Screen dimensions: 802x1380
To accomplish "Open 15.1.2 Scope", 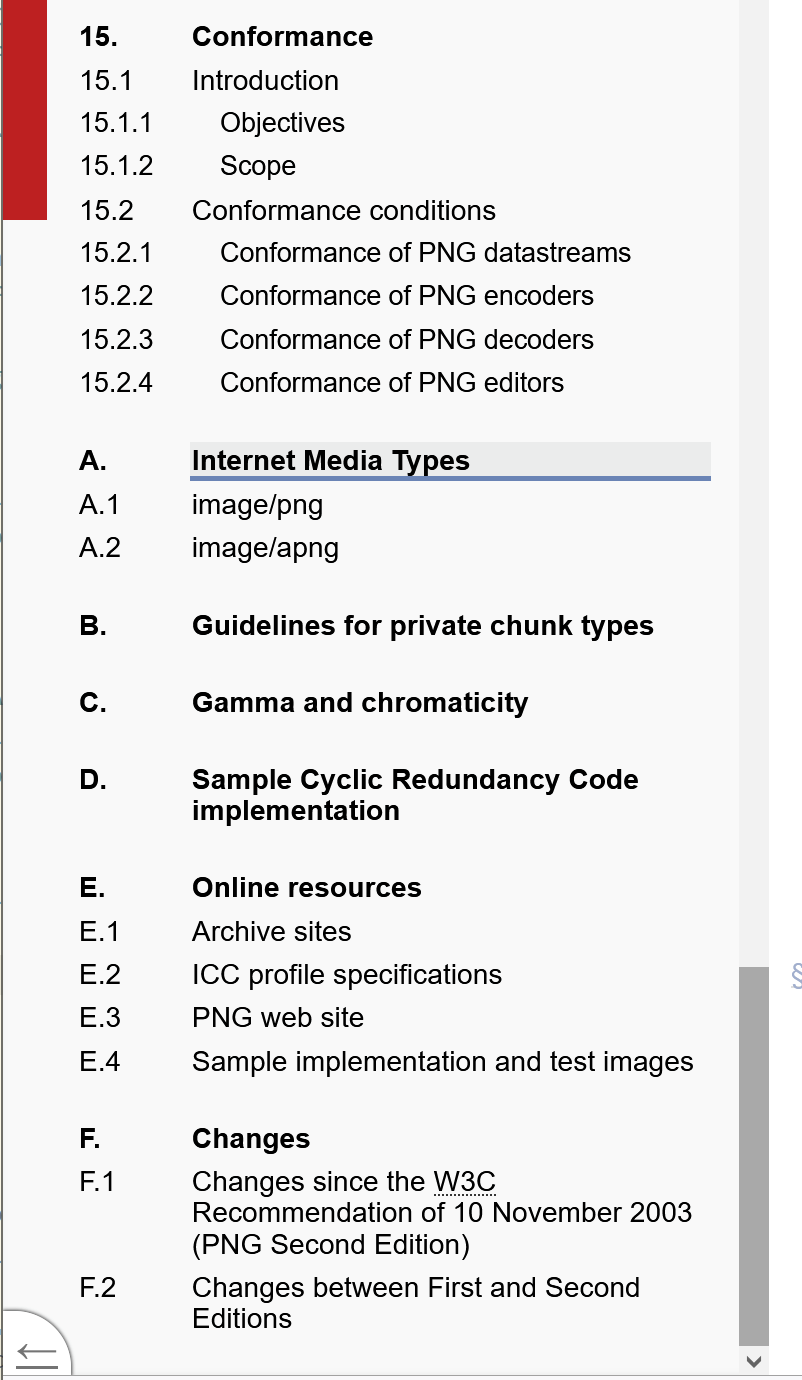I will [258, 165].
